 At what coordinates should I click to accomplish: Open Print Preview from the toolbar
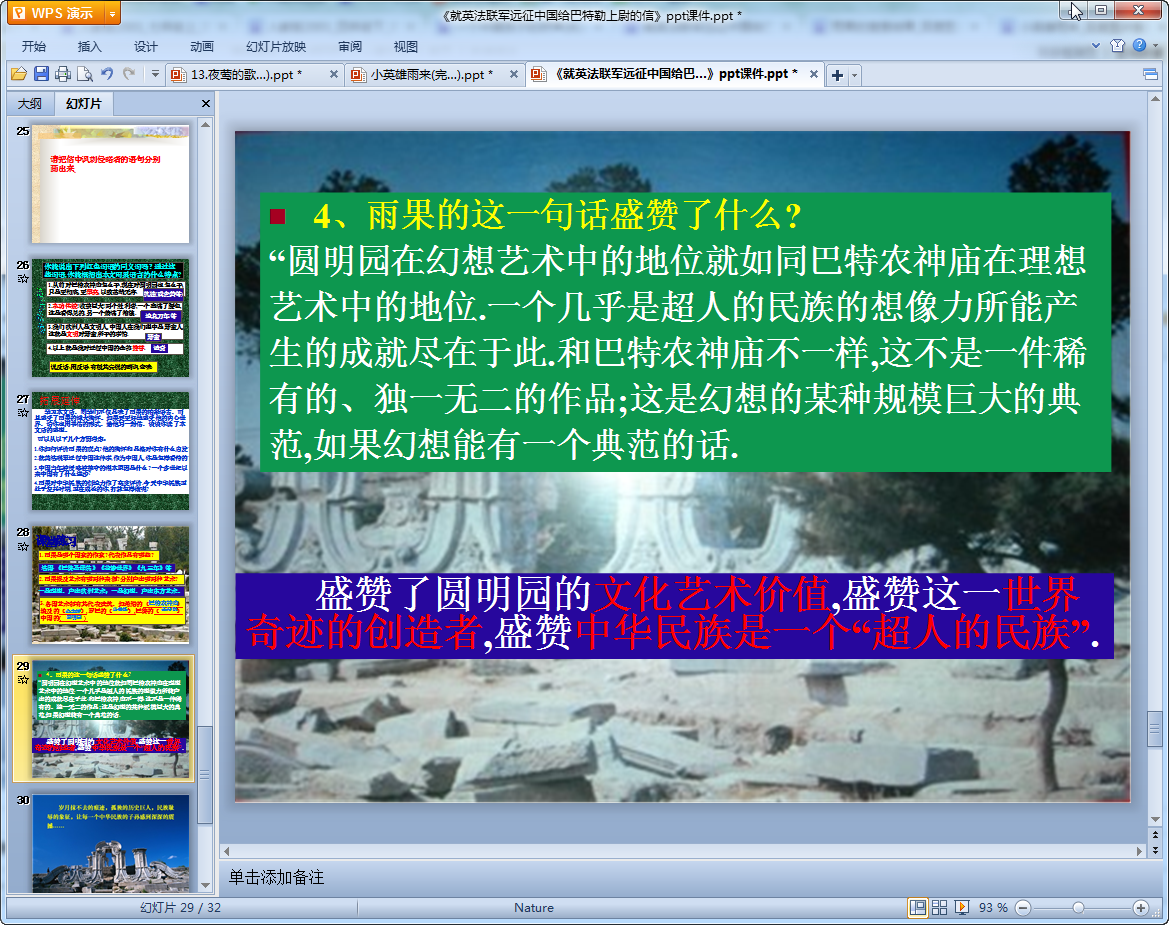point(85,75)
